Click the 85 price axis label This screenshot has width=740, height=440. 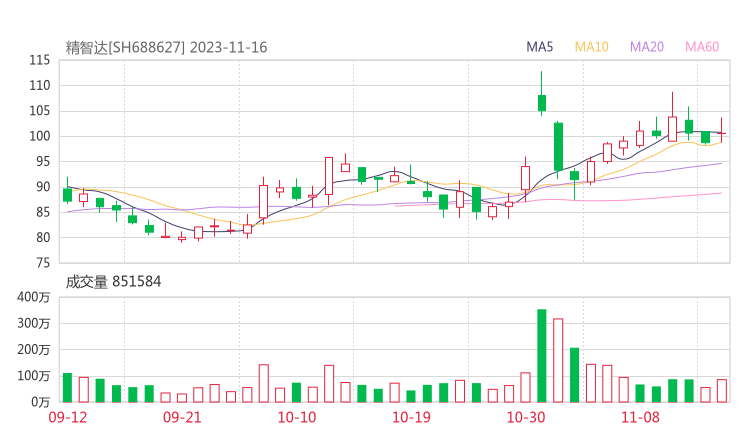coord(43,212)
